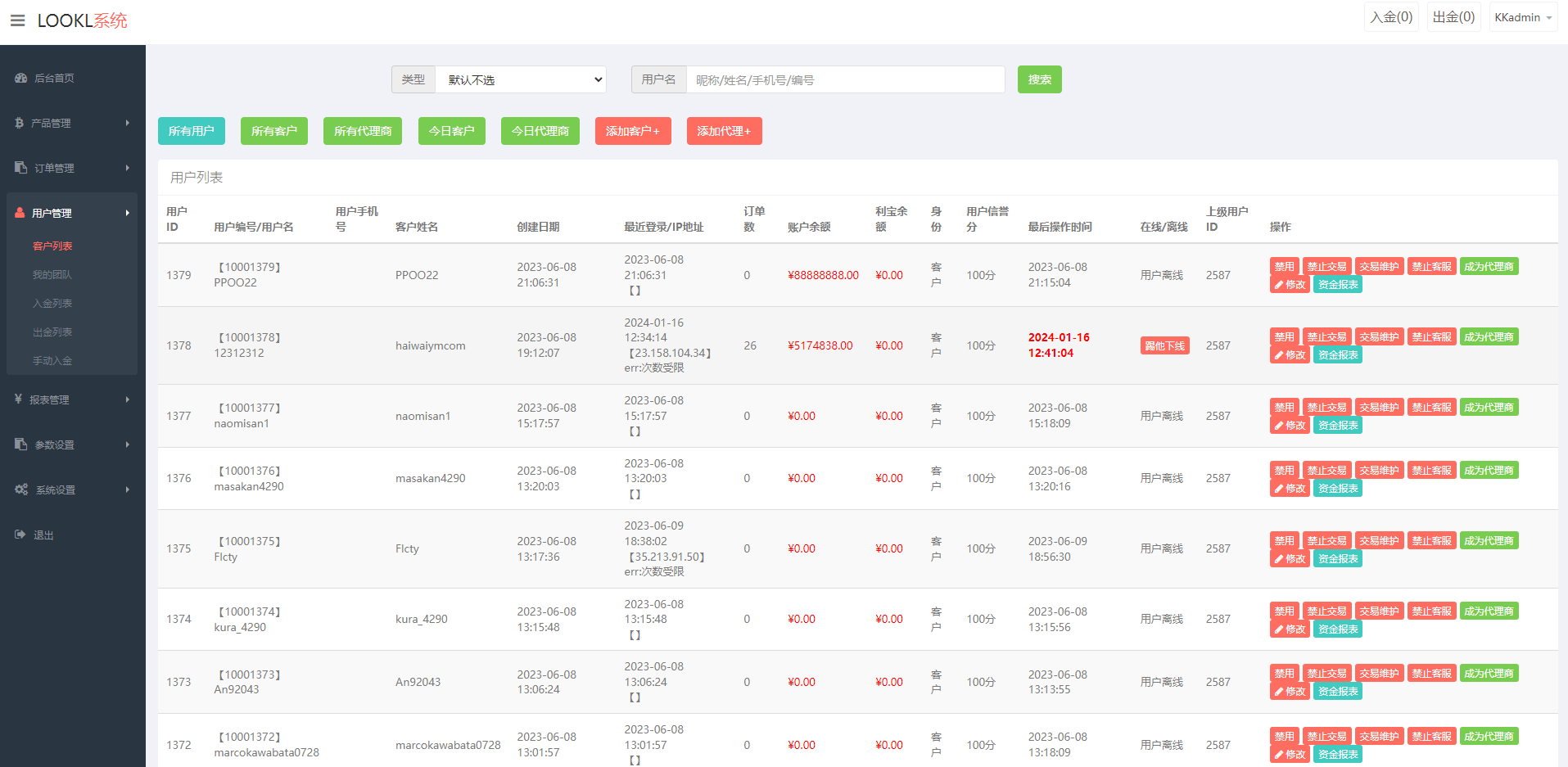Click the 用户名 search input field
This screenshot has width=1568, height=767.
click(x=844, y=80)
